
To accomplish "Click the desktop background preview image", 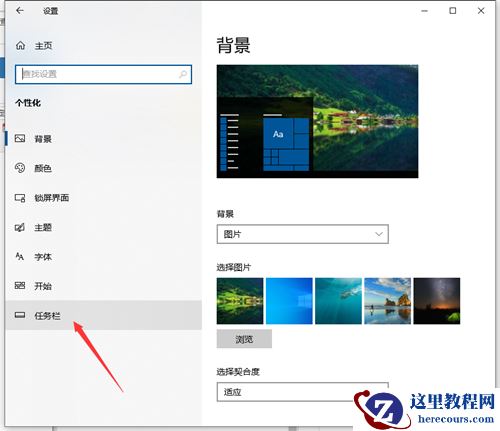I will coord(317,121).
